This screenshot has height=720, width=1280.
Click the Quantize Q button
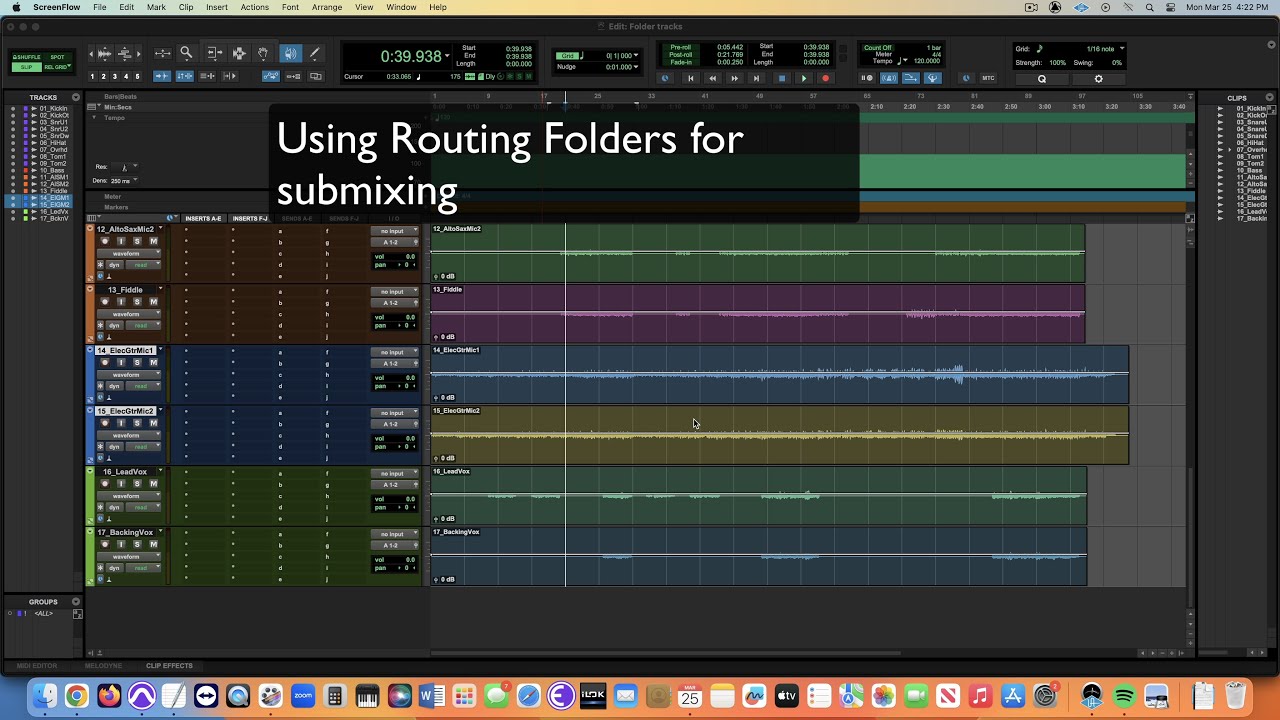point(1041,79)
